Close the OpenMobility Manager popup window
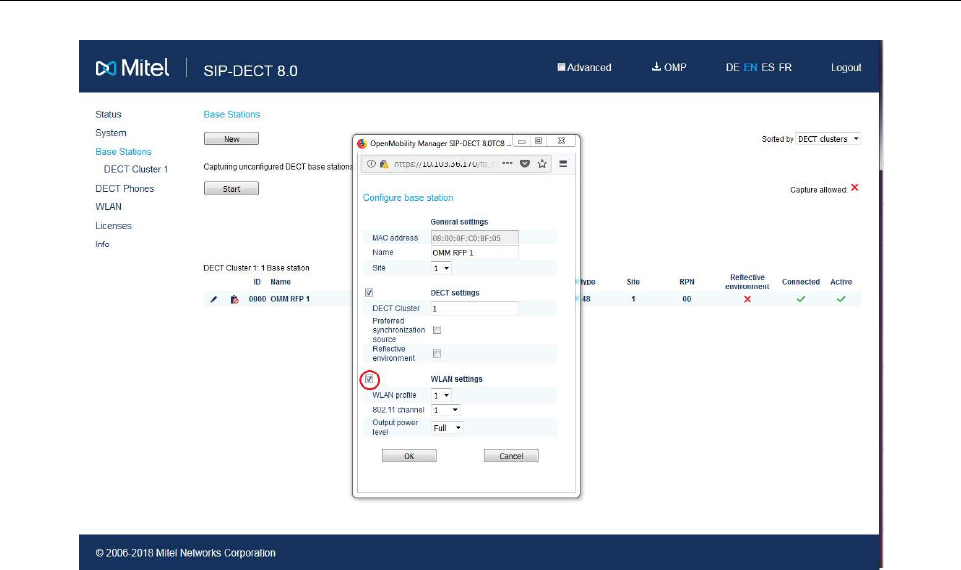 (x=561, y=142)
